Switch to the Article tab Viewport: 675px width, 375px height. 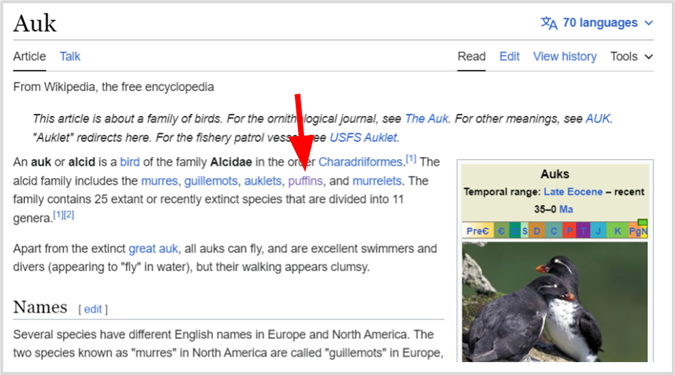coord(29,56)
